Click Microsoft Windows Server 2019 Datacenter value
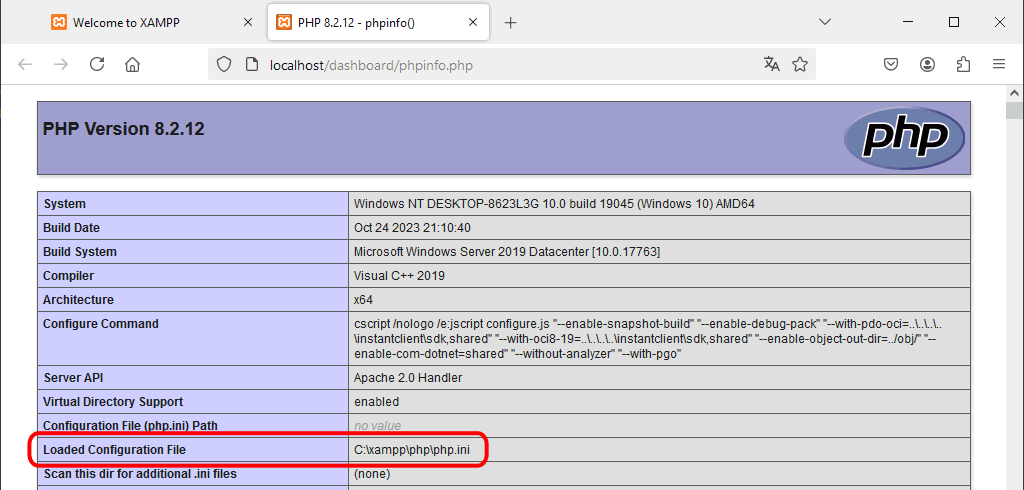 coord(507,252)
